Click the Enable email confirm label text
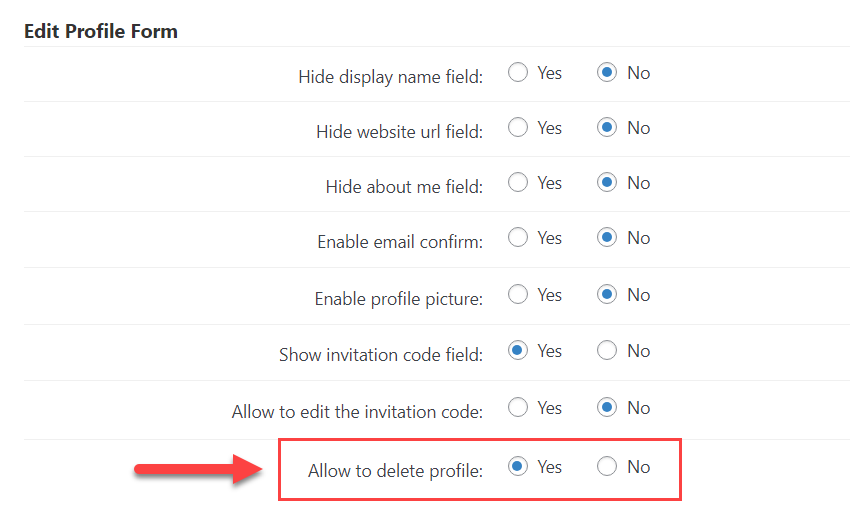850x510 pixels. tap(400, 241)
